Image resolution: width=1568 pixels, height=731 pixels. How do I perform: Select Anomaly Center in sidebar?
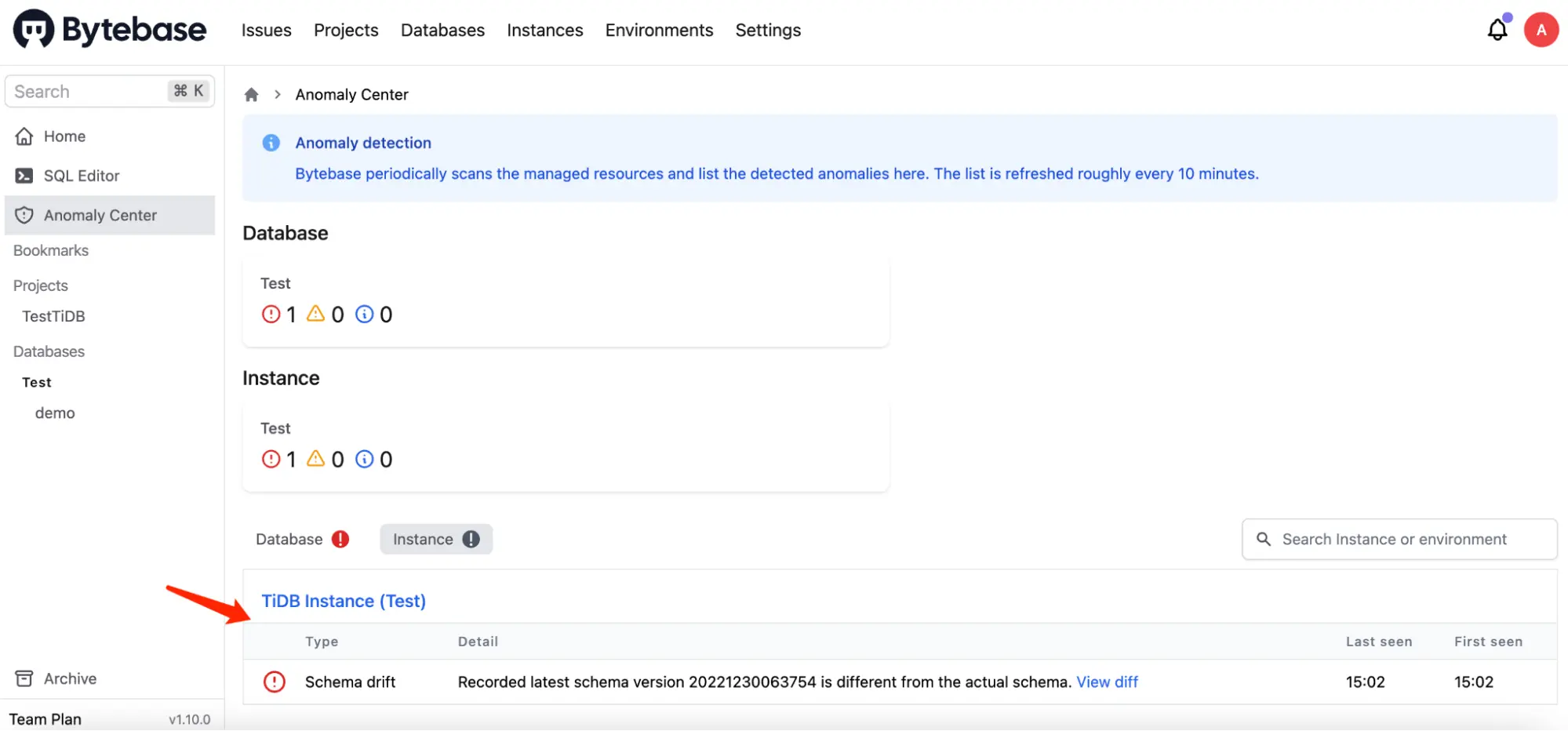(x=110, y=215)
